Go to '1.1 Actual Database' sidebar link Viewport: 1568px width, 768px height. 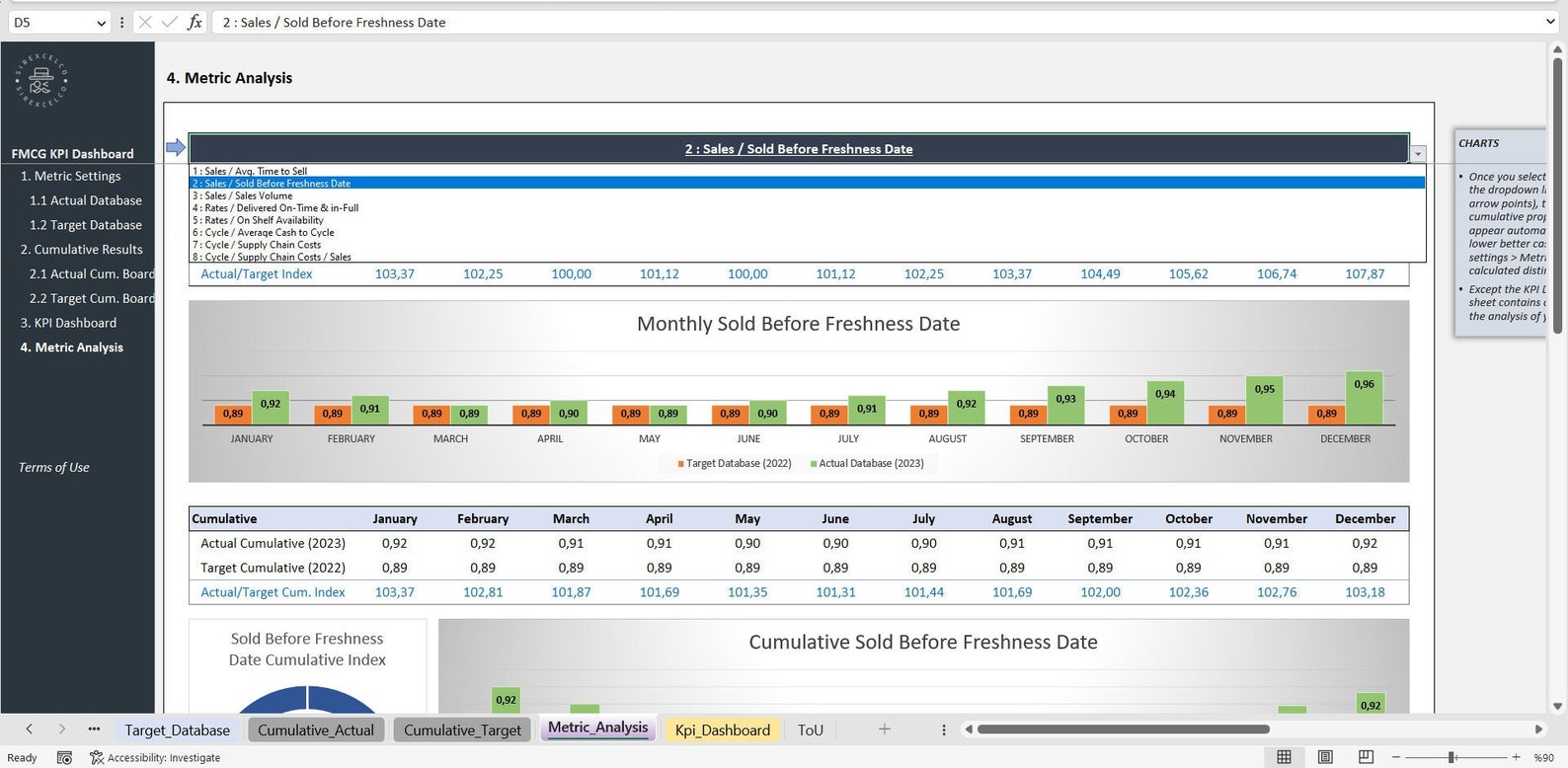coord(86,200)
